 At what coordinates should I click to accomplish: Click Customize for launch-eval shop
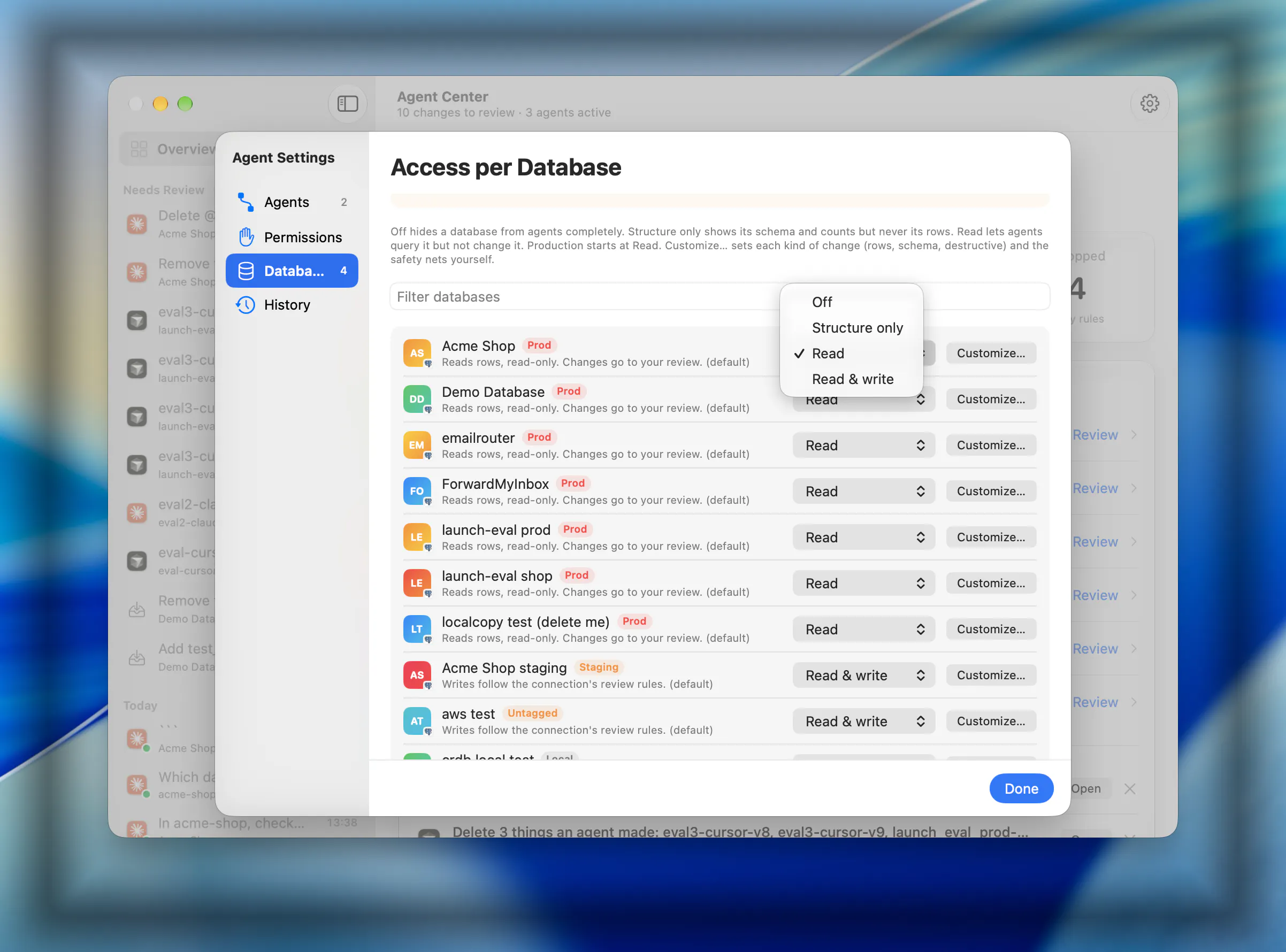(x=991, y=583)
